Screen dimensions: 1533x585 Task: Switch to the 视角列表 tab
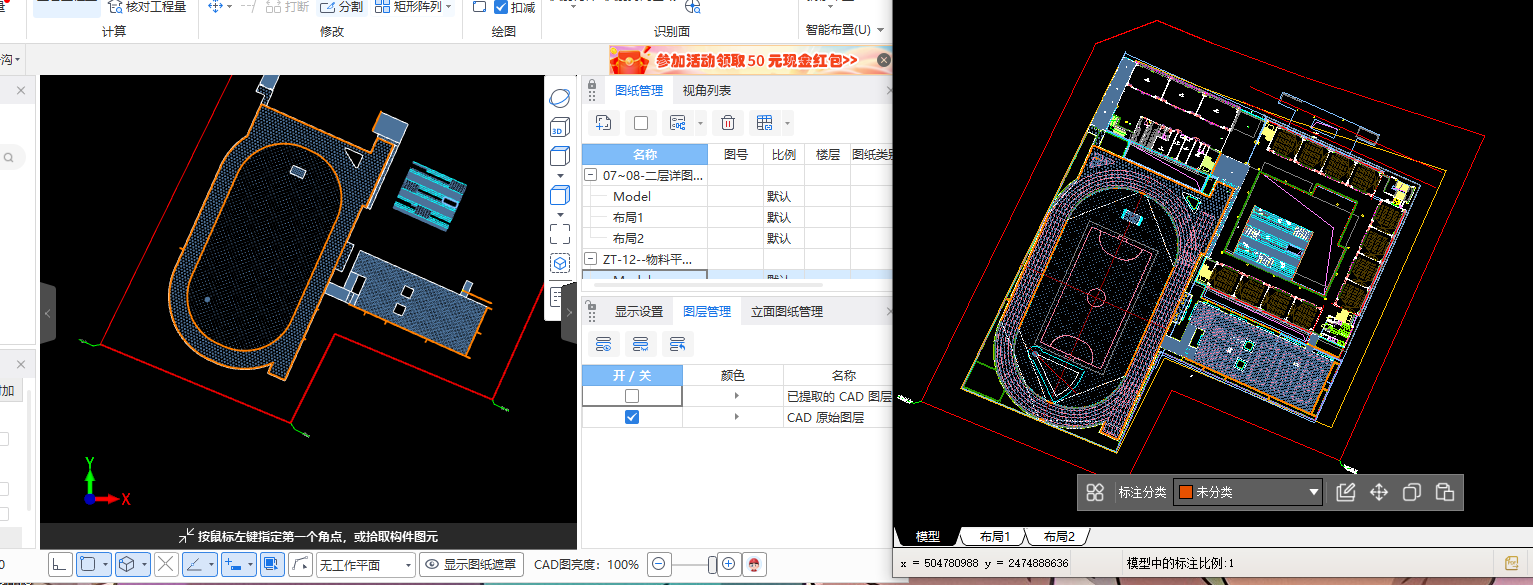(707, 91)
